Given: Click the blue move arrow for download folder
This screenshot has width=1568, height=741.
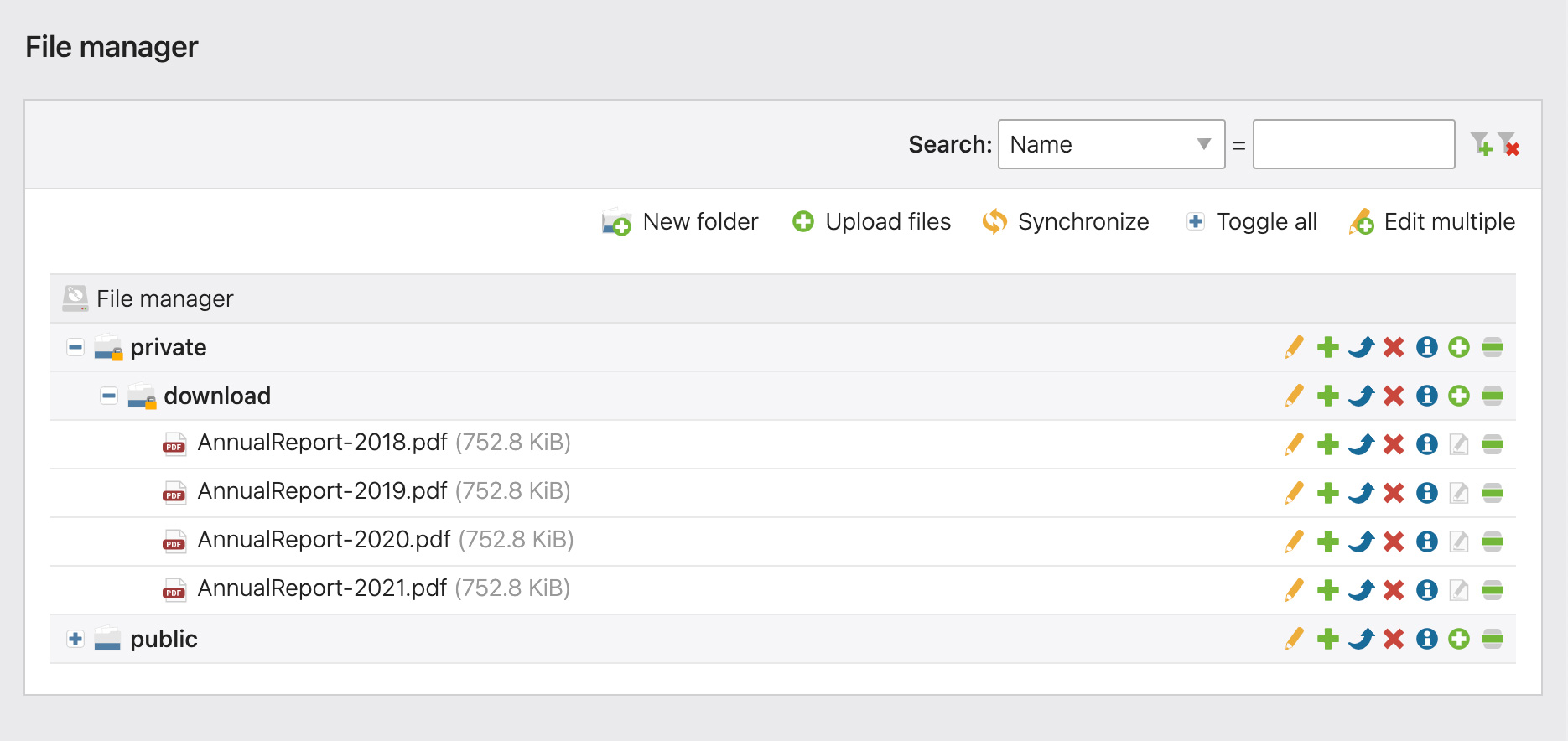Looking at the screenshot, I should point(1361,396).
